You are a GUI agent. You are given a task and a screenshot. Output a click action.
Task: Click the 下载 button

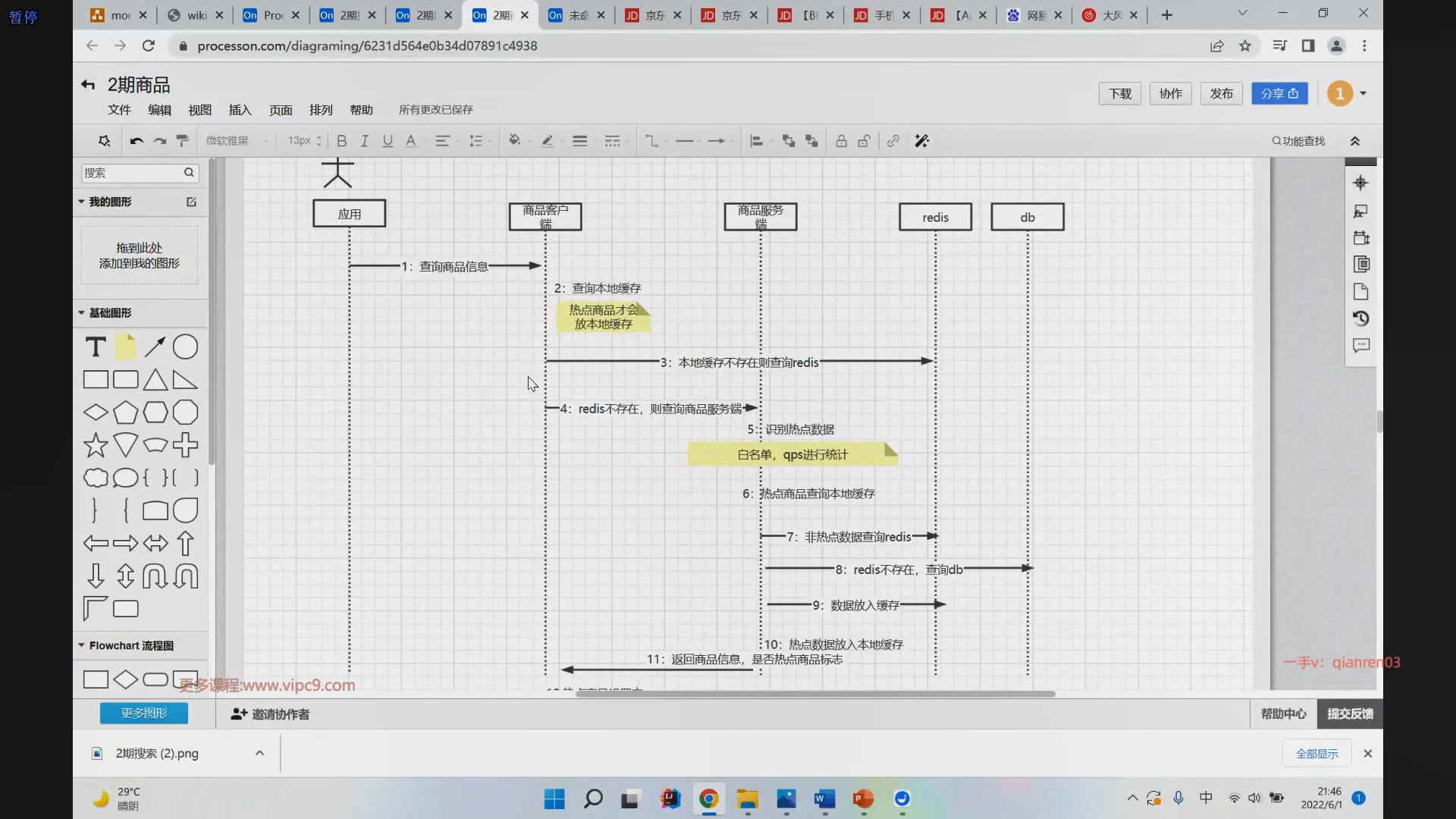tap(1119, 93)
